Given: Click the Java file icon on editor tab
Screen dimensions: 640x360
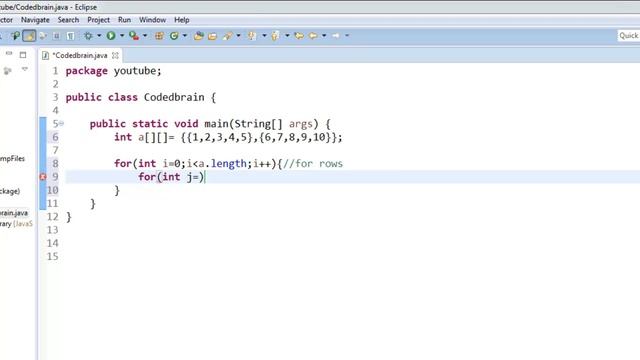Looking at the screenshot, I should 45,56.
